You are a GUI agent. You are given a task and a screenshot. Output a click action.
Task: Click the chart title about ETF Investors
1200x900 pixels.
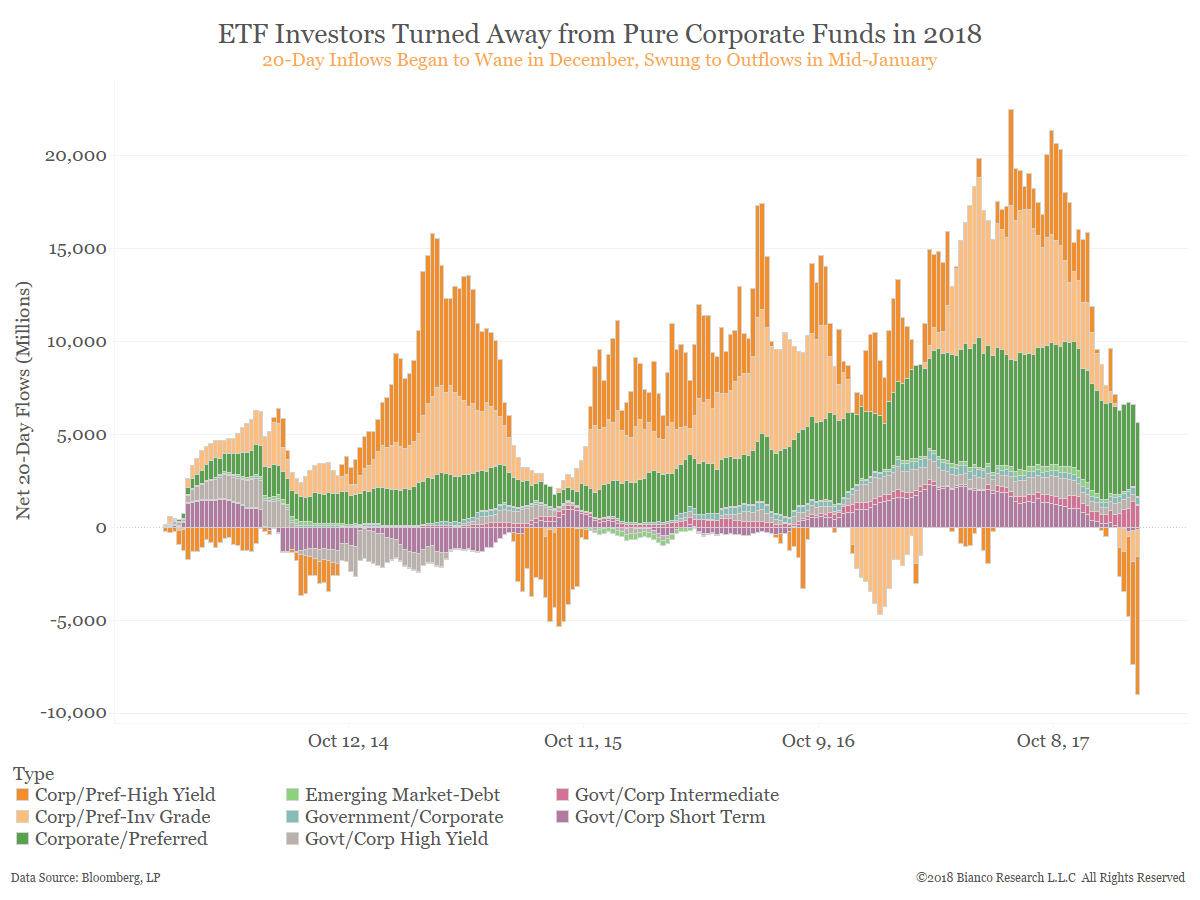(x=600, y=35)
